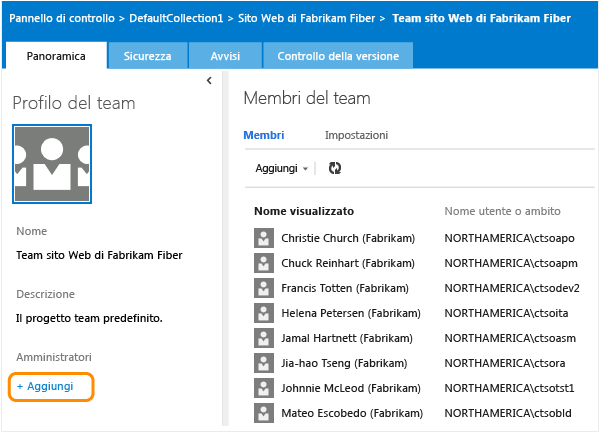
Task: Click Christie Church's avatar icon
Action: point(263,238)
